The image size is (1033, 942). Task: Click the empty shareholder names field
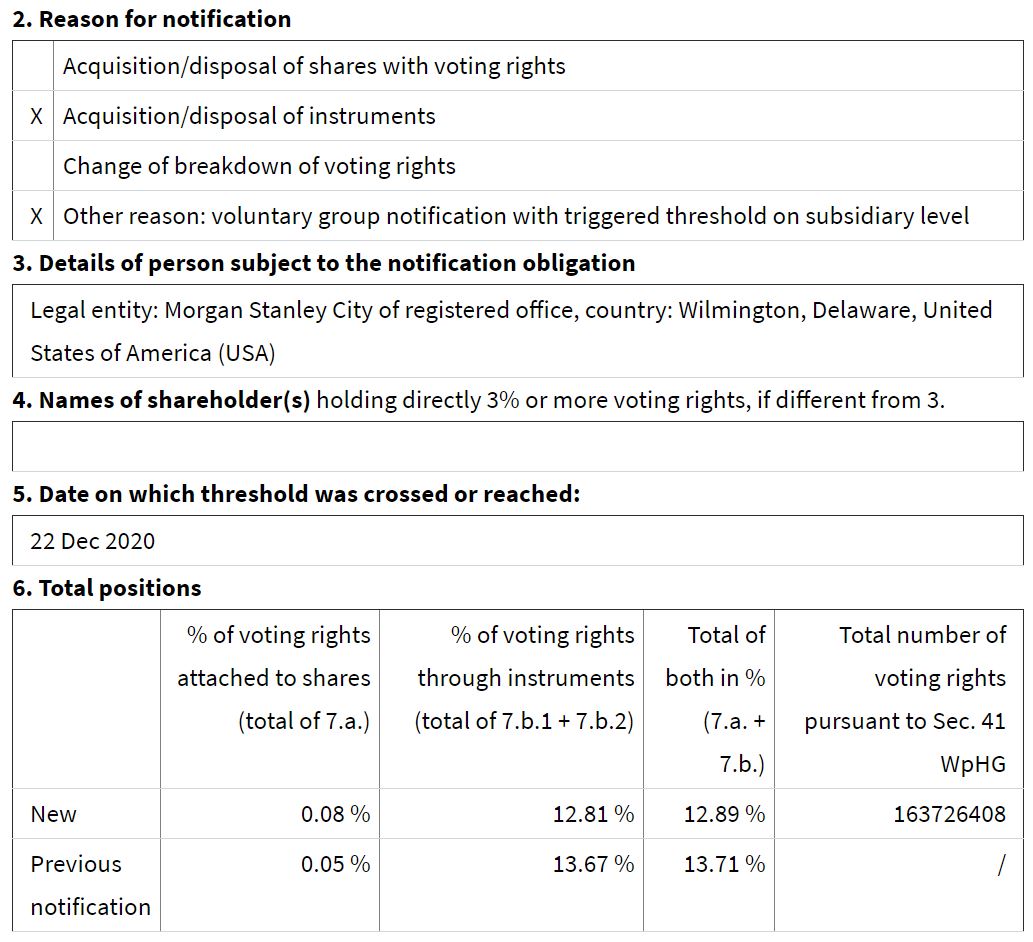tap(517, 446)
